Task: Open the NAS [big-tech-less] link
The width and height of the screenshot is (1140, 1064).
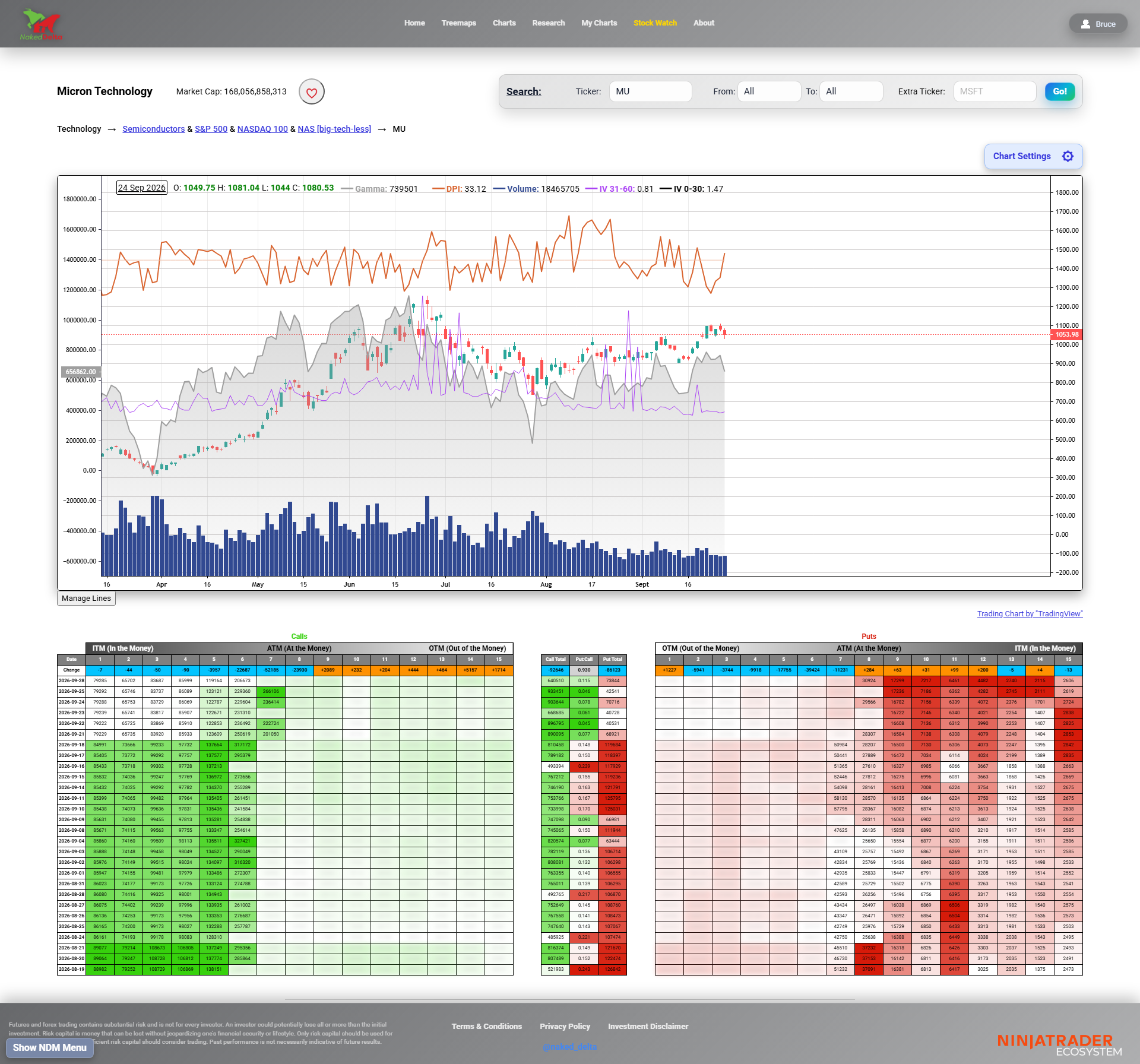Action: pyautogui.click(x=334, y=129)
